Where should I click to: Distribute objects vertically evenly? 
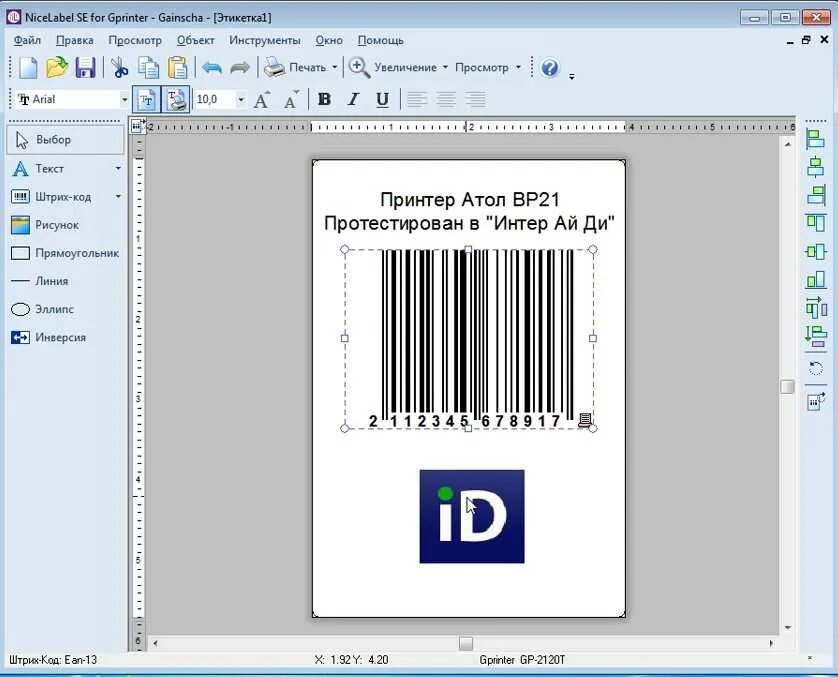[x=816, y=337]
